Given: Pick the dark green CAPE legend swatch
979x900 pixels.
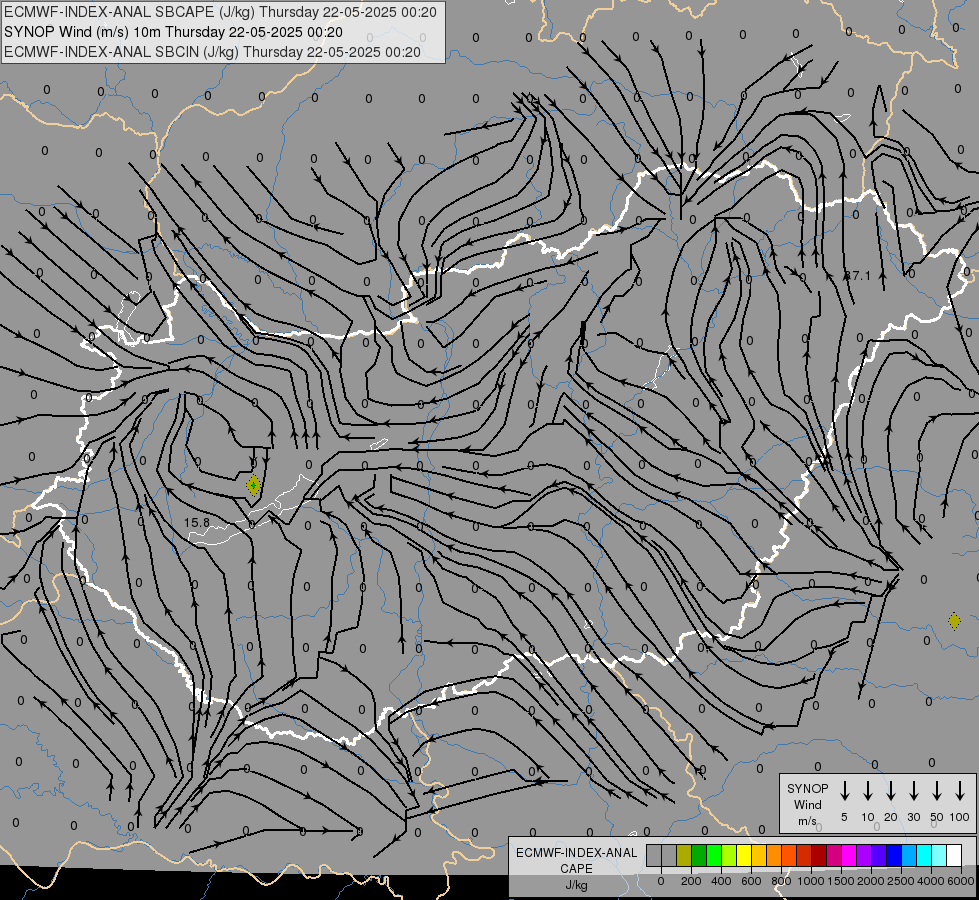Looking at the screenshot, I should 699,856.
